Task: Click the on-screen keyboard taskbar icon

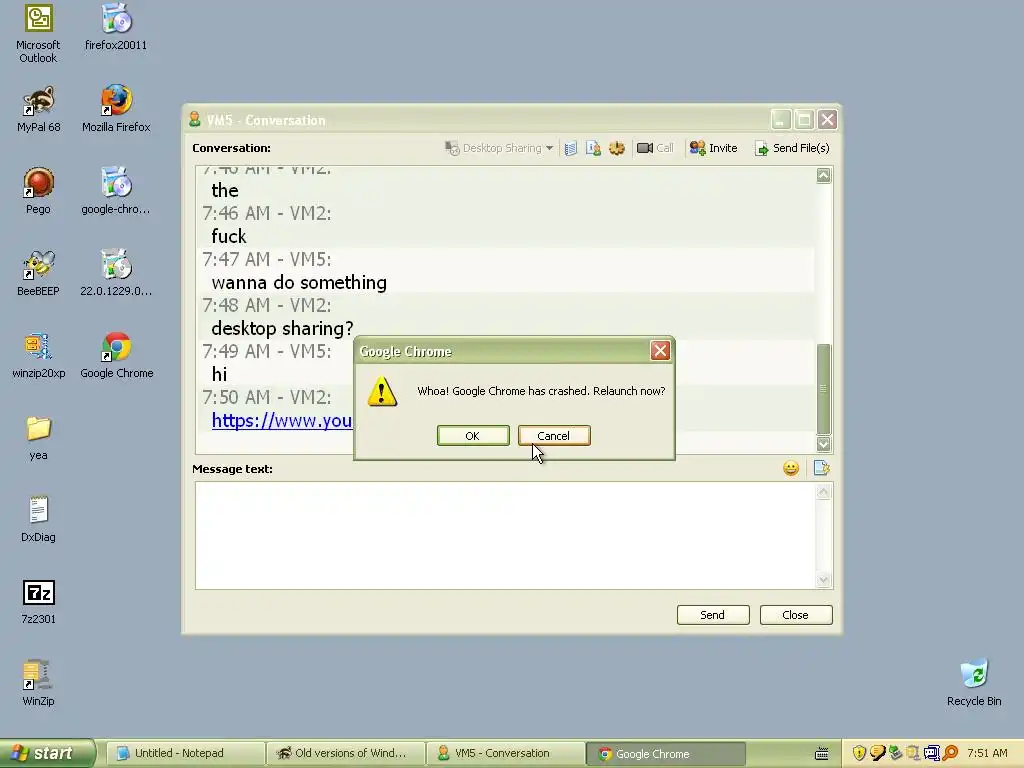Action: click(822, 754)
